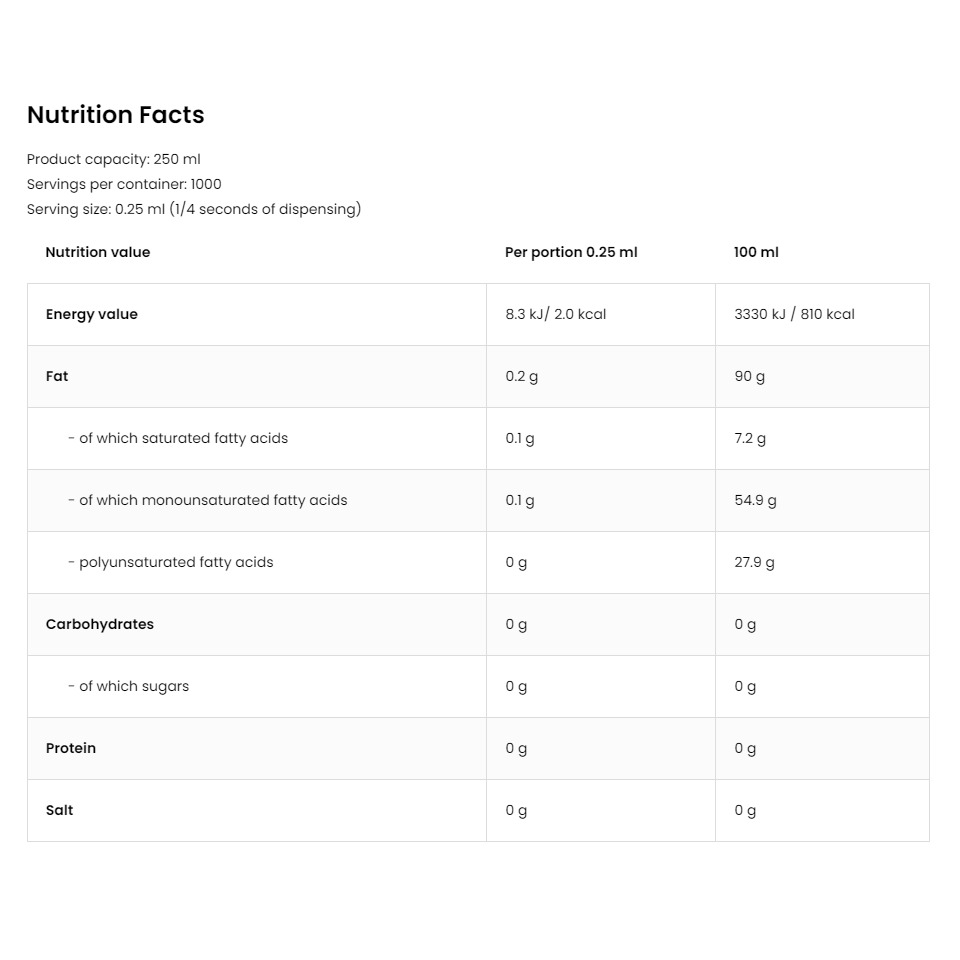The width and height of the screenshot is (960, 960).
Task: Click the 3330 kJ / 810 kcal cell
Action: click(x=795, y=314)
